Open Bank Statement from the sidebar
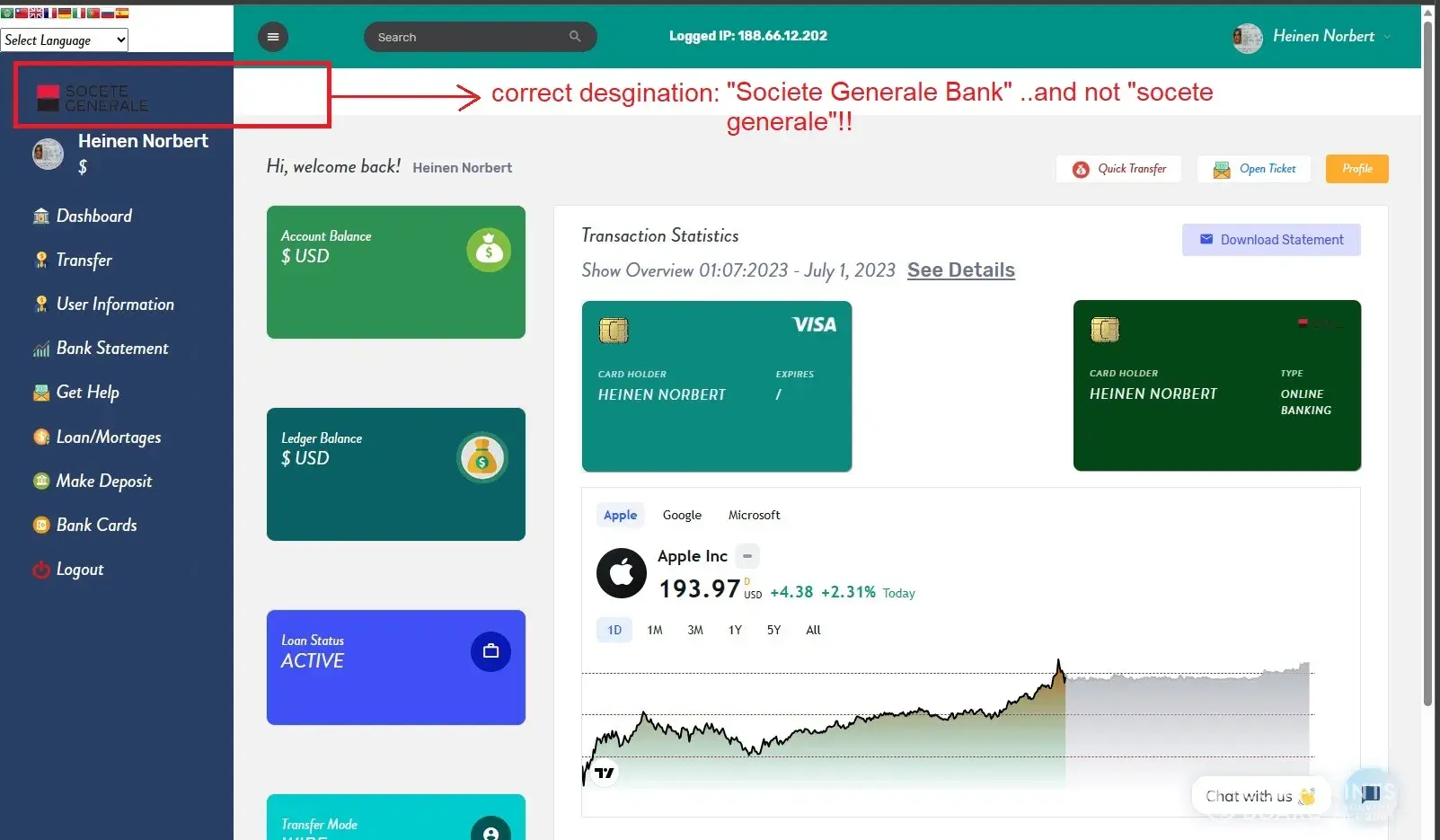The image size is (1440, 840). [x=112, y=349]
